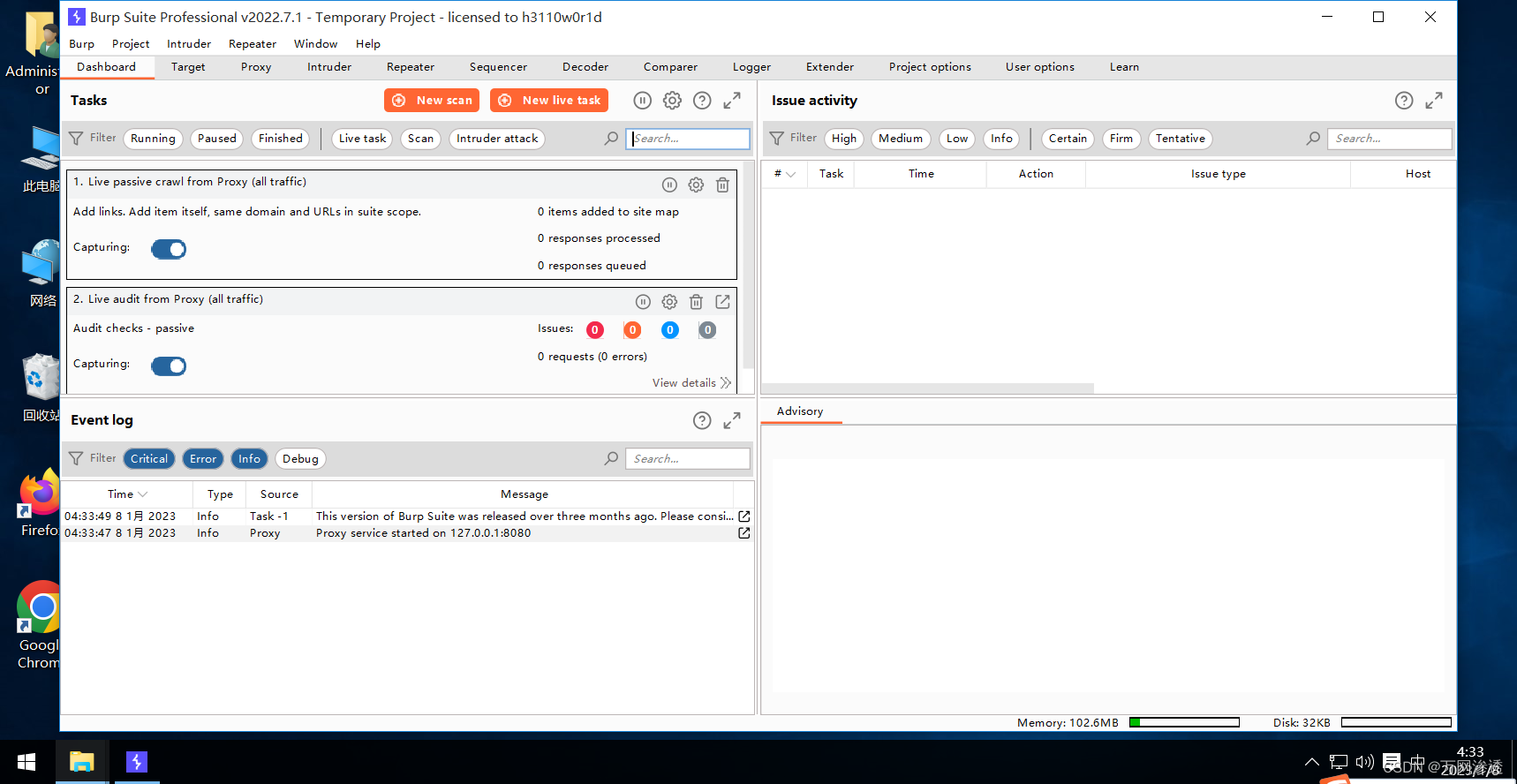The height and width of the screenshot is (784, 1517).
Task: Delete the Live audit from Proxy task
Action: tap(696, 302)
